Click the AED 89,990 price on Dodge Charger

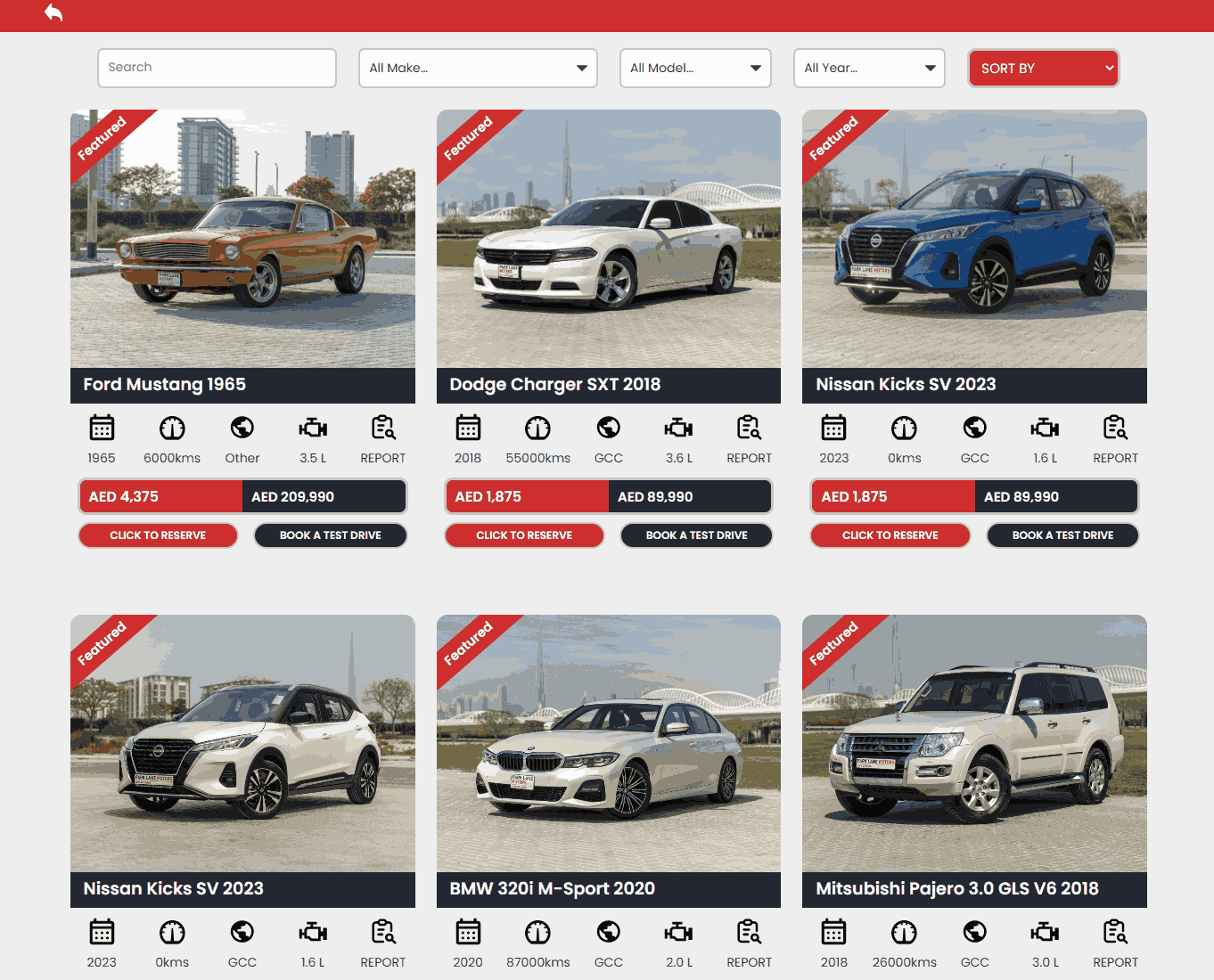[655, 497]
